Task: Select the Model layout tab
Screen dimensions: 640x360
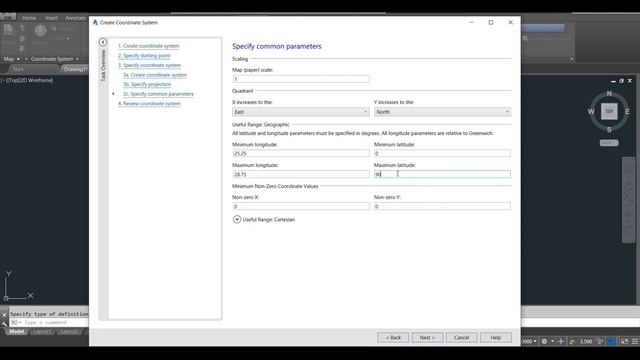Action: click(17, 331)
